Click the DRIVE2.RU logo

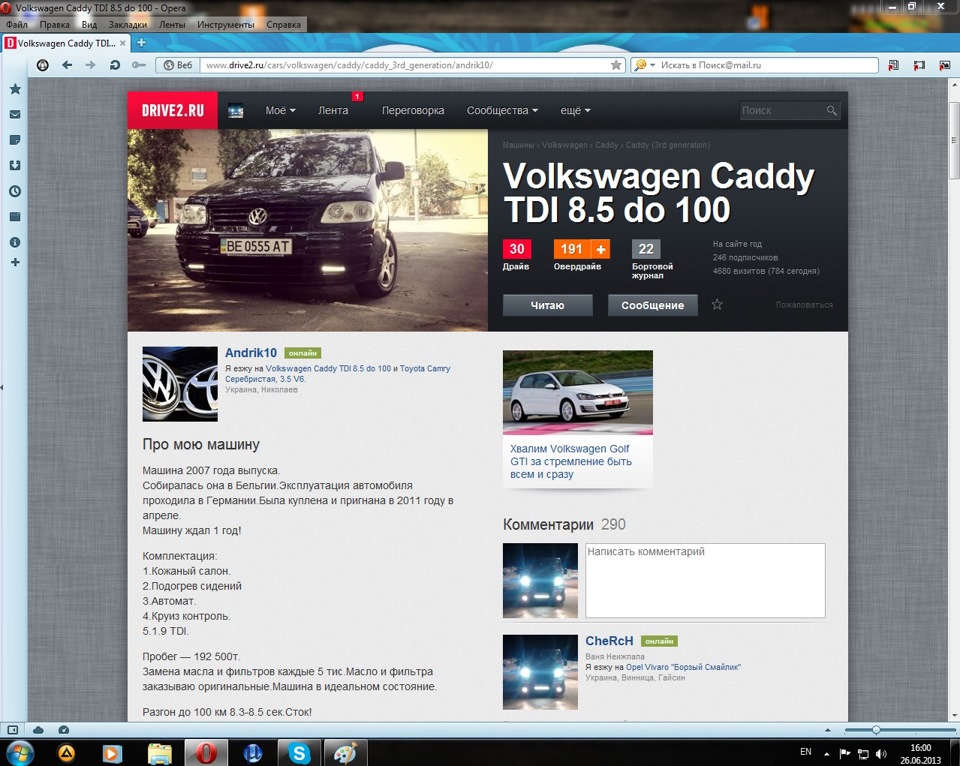(173, 111)
